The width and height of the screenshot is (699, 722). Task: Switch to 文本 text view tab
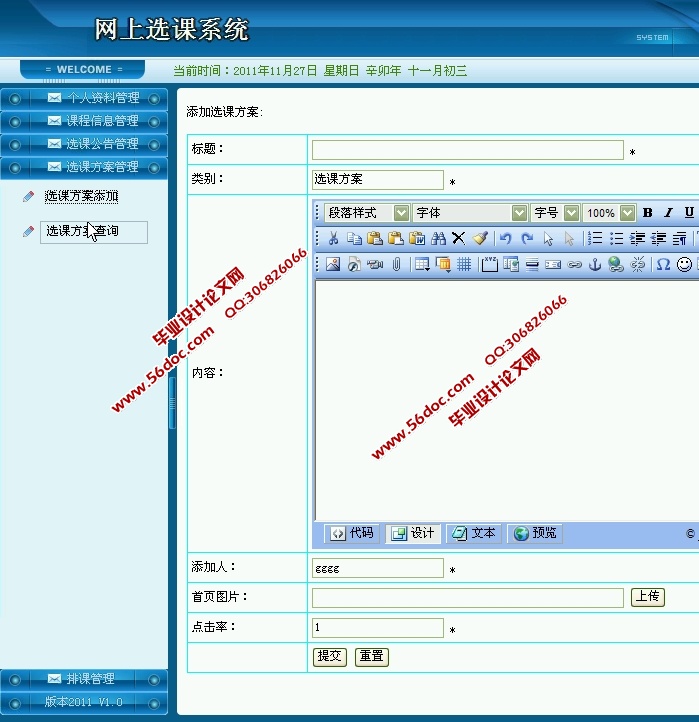(x=474, y=533)
